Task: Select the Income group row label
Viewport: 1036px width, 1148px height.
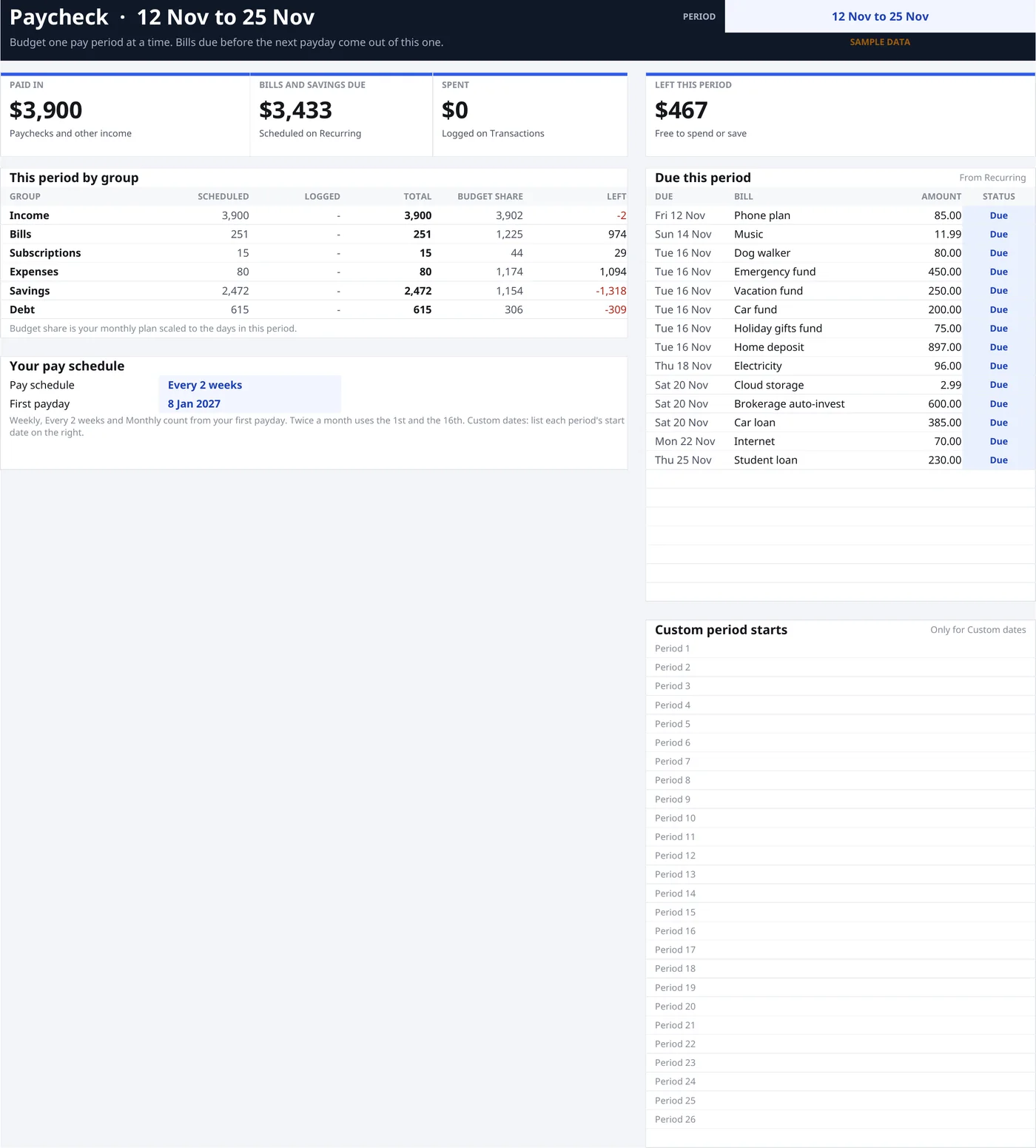Action: 30,215
